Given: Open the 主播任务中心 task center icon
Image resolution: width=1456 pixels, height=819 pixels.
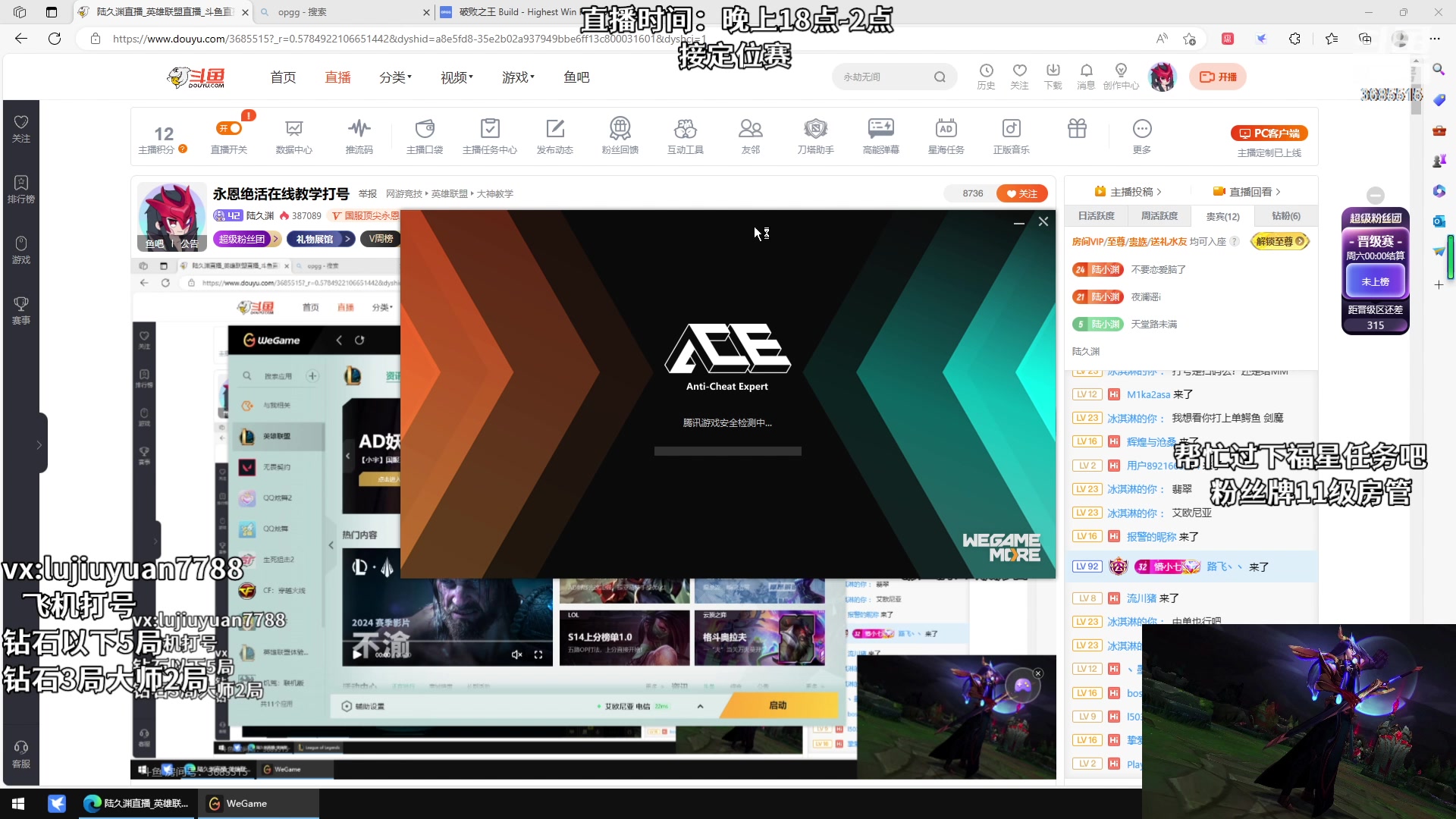Looking at the screenshot, I should click(x=490, y=136).
